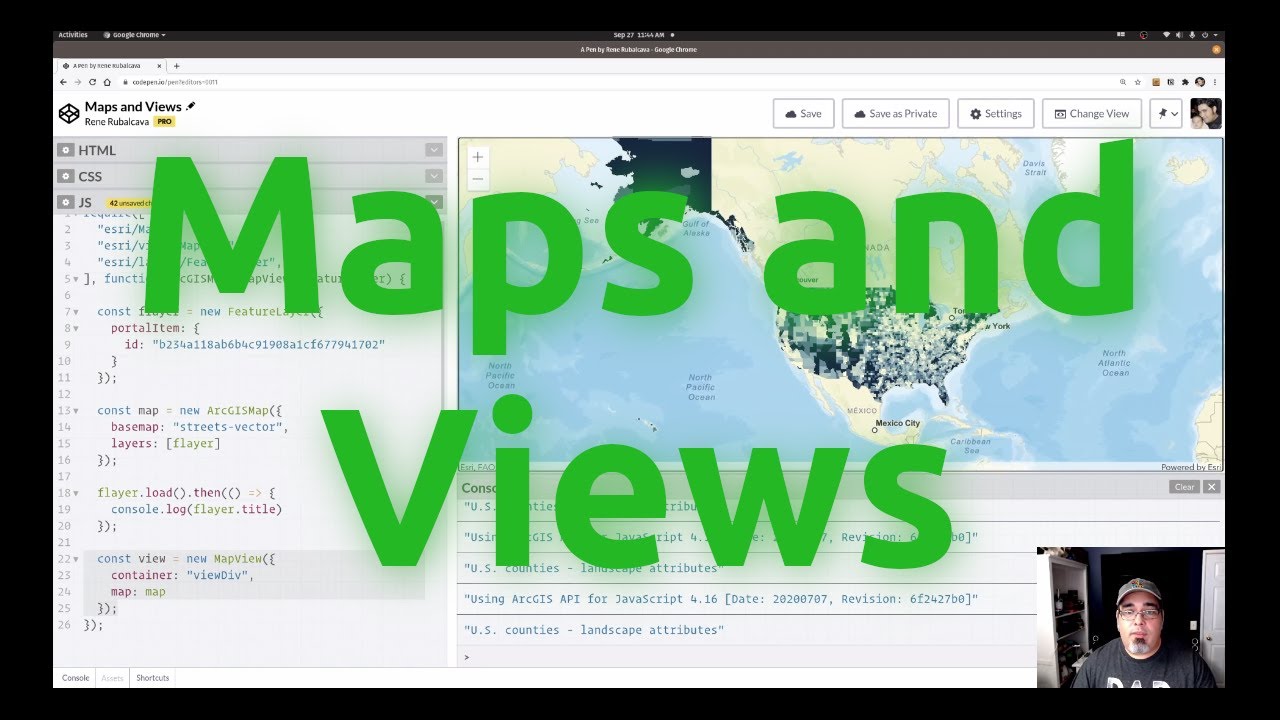Click the Change View button
The width and height of the screenshot is (1280, 720).
click(x=1092, y=114)
